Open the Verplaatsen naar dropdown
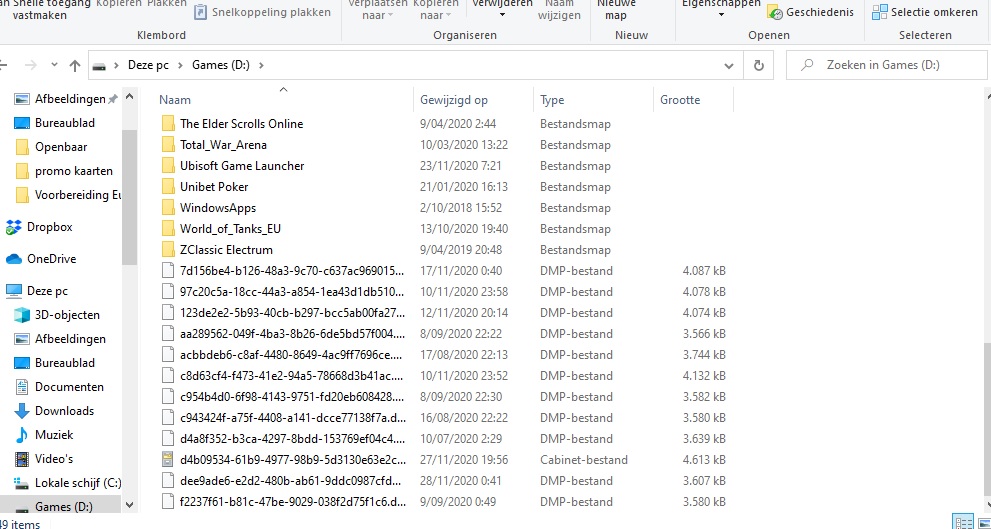 point(378,11)
